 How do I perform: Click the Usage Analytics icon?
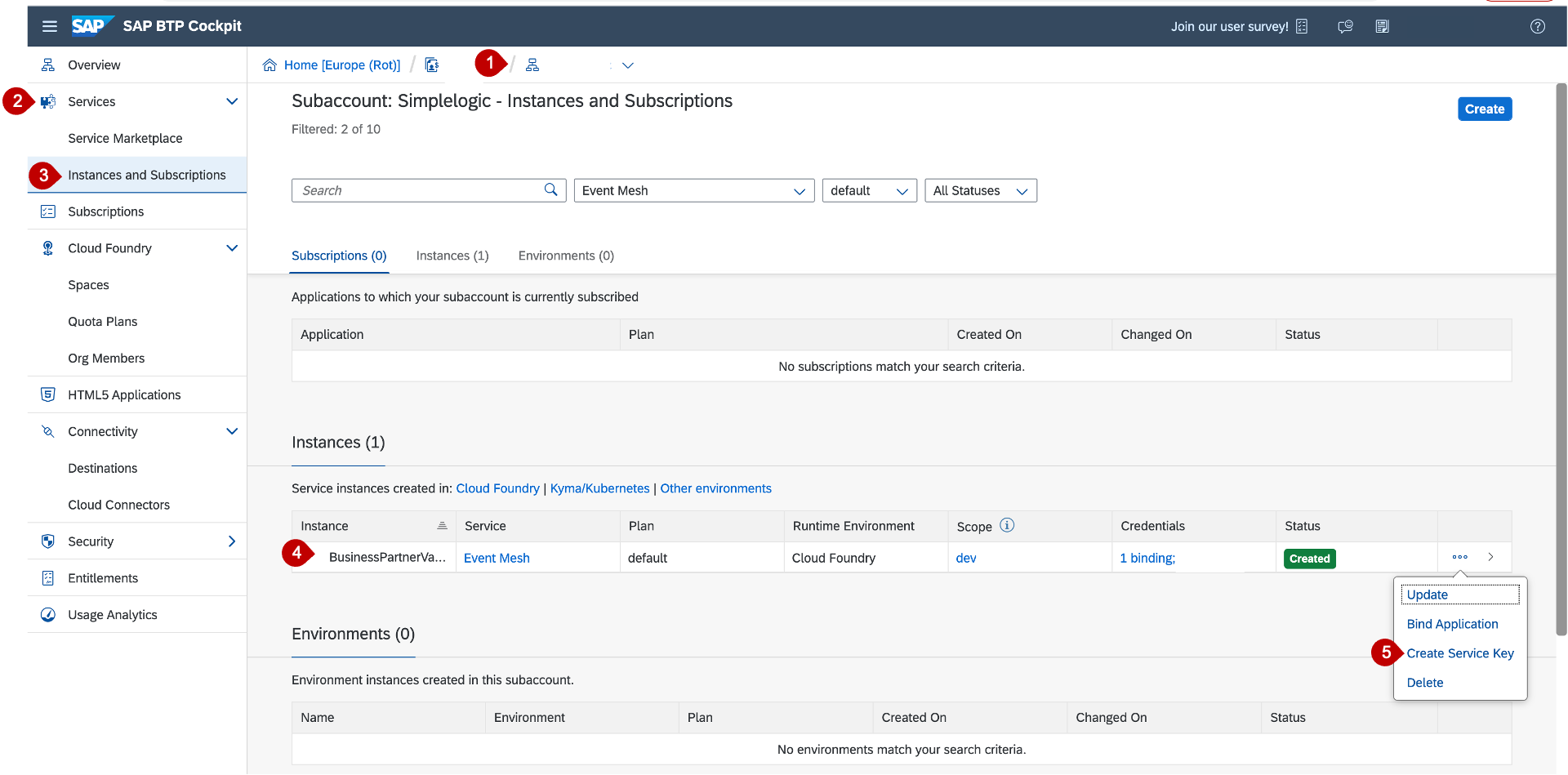48,615
